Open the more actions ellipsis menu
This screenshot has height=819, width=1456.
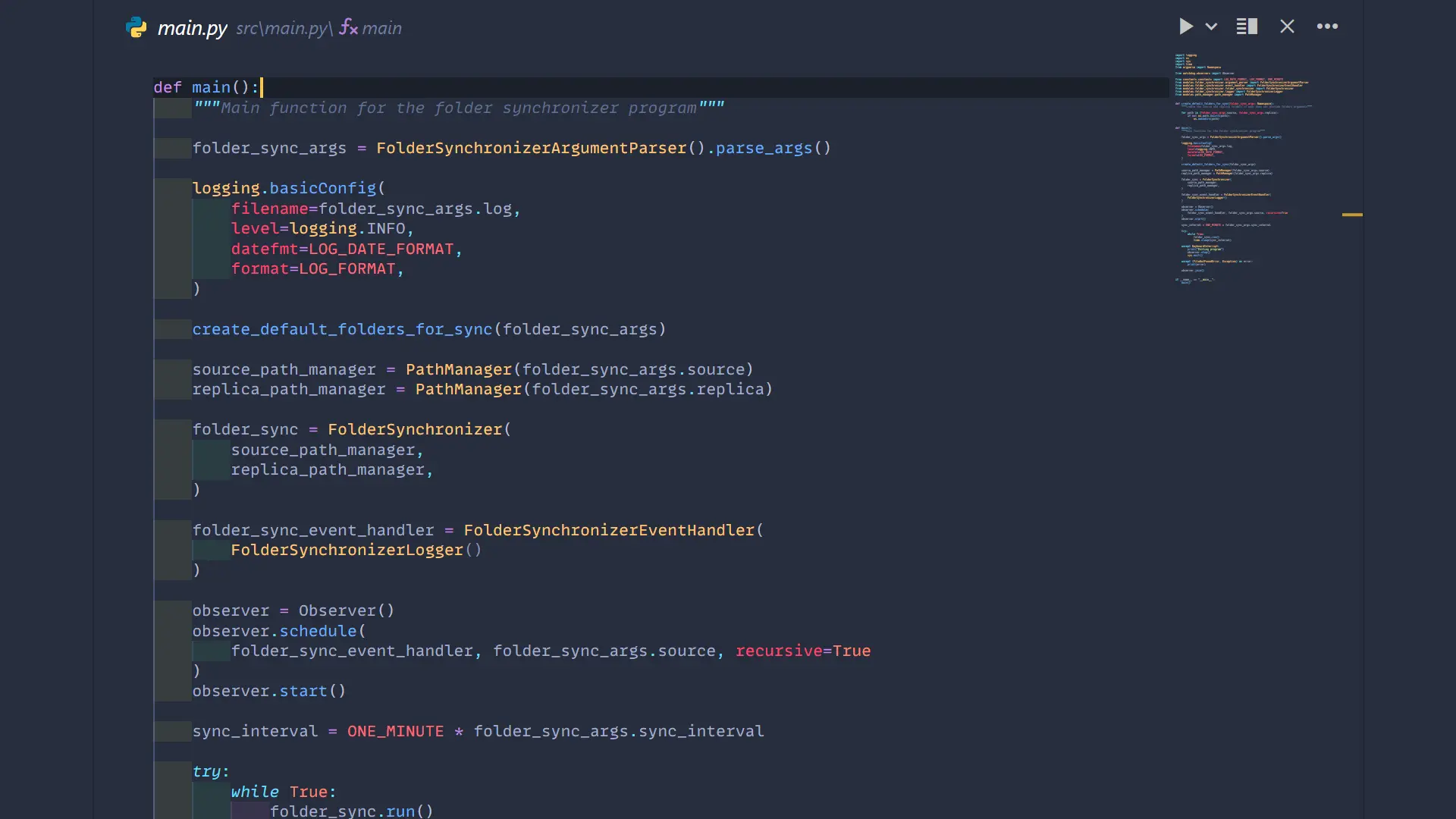click(x=1327, y=27)
